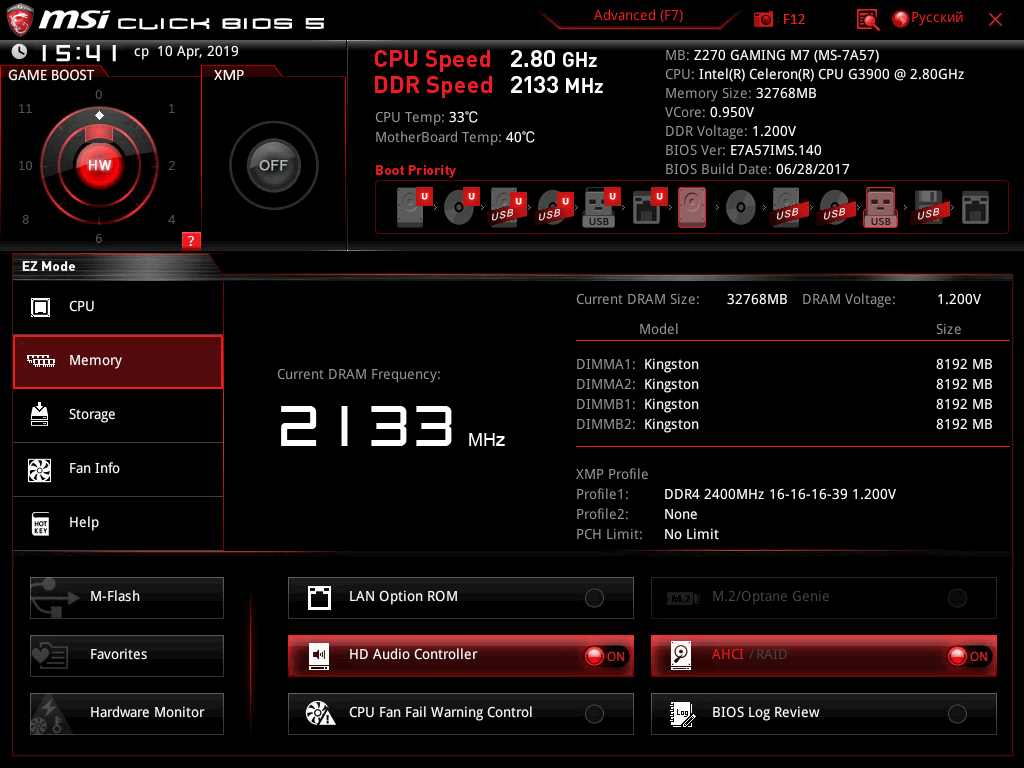Open Game Boost help question mark

(191, 240)
